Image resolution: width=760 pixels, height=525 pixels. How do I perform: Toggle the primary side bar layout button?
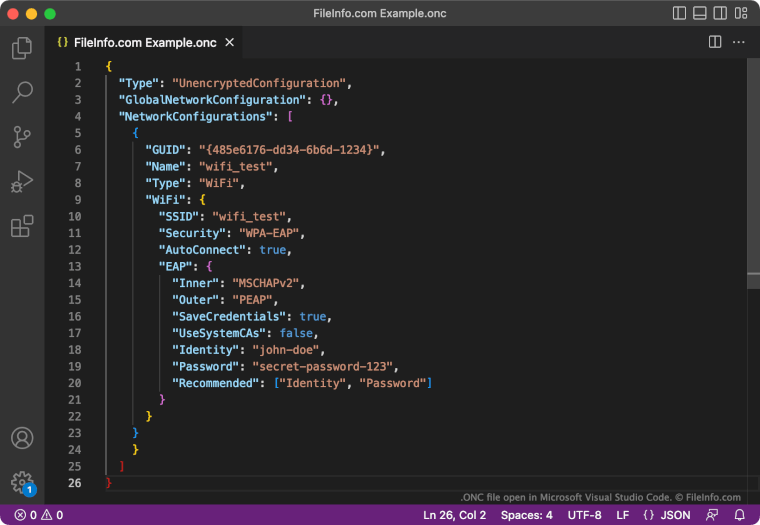click(x=680, y=14)
